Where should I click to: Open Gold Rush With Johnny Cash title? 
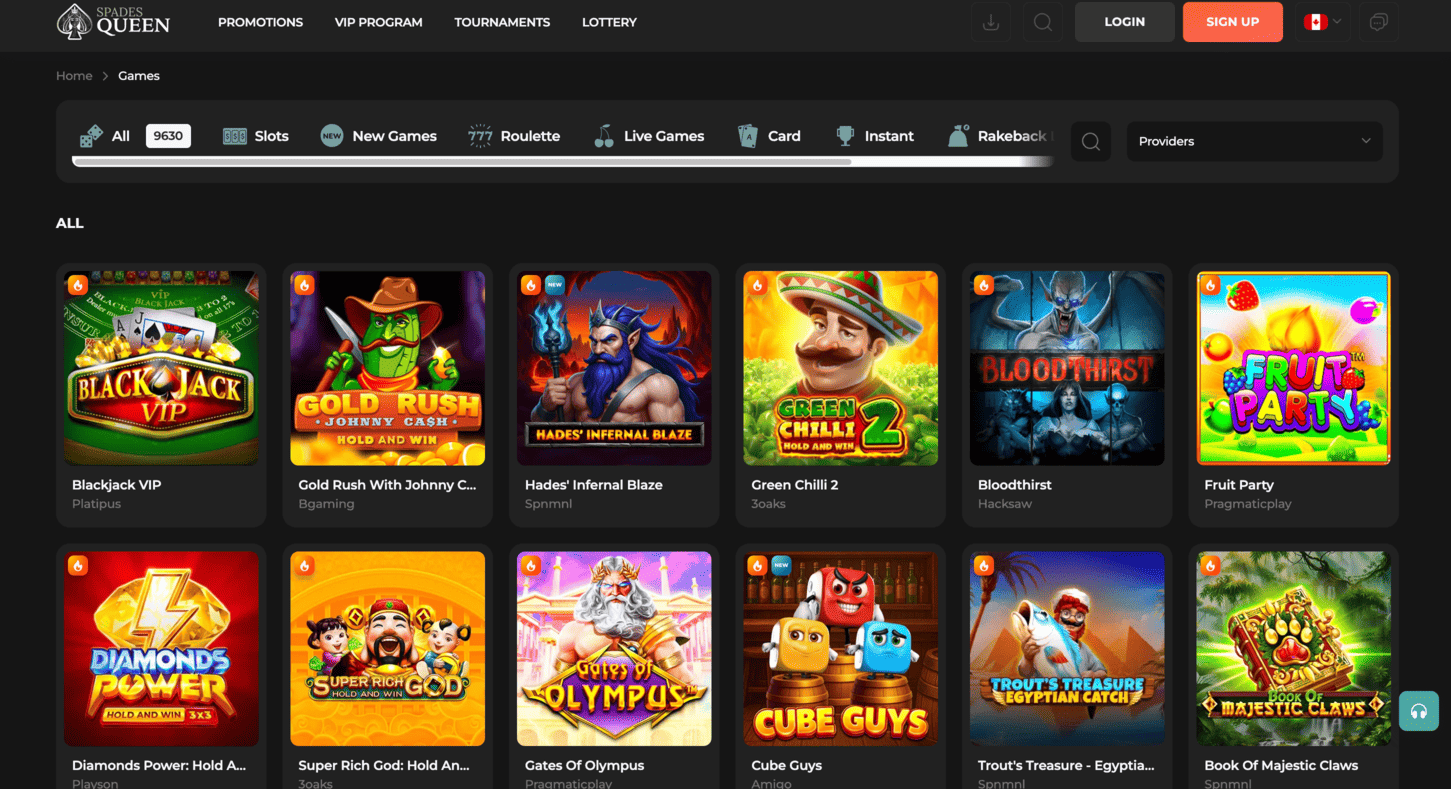[387, 485]
